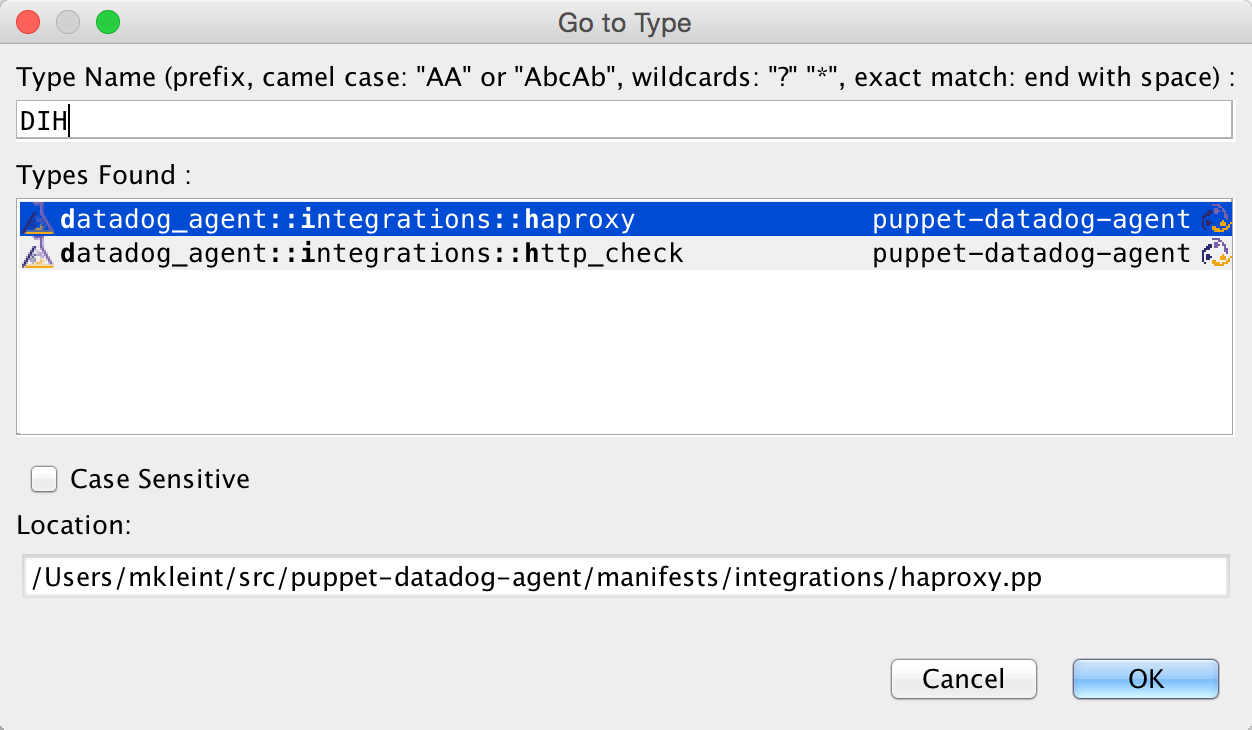Click the puppet-datadog-agent project name in the http_check row
Screen dimensions: 1252x730
pyautogui.click(x=1031, y=253)
